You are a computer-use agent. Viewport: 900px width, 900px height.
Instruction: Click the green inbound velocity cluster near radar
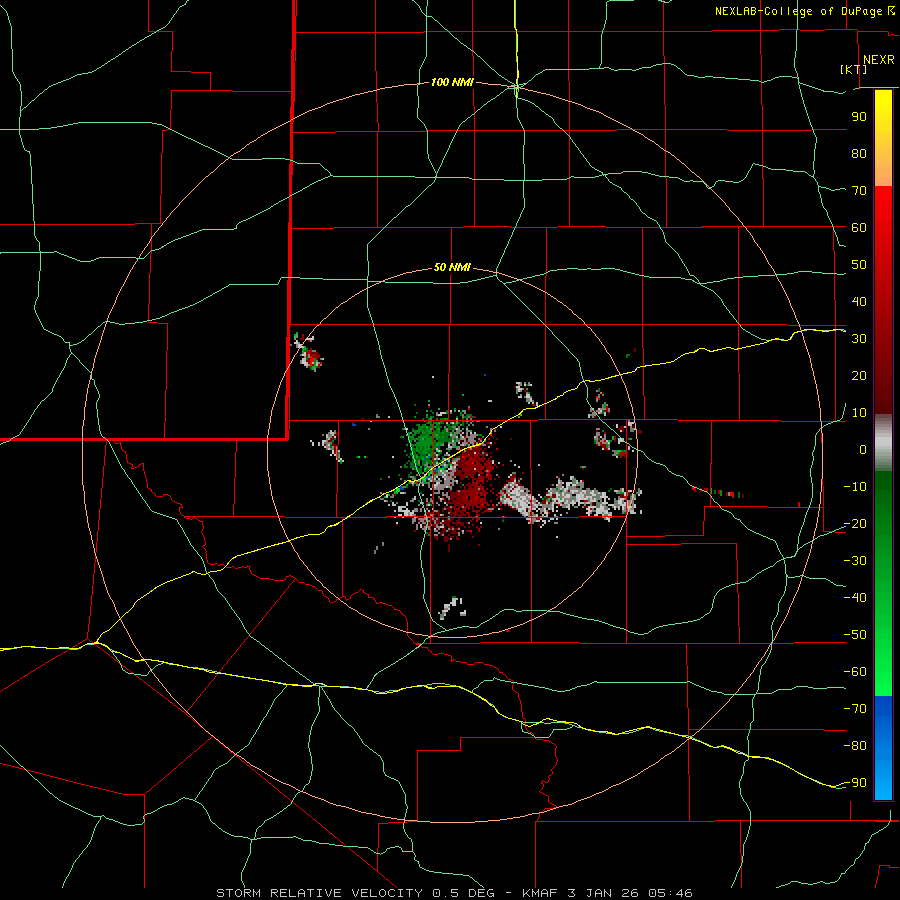[428, 443]
